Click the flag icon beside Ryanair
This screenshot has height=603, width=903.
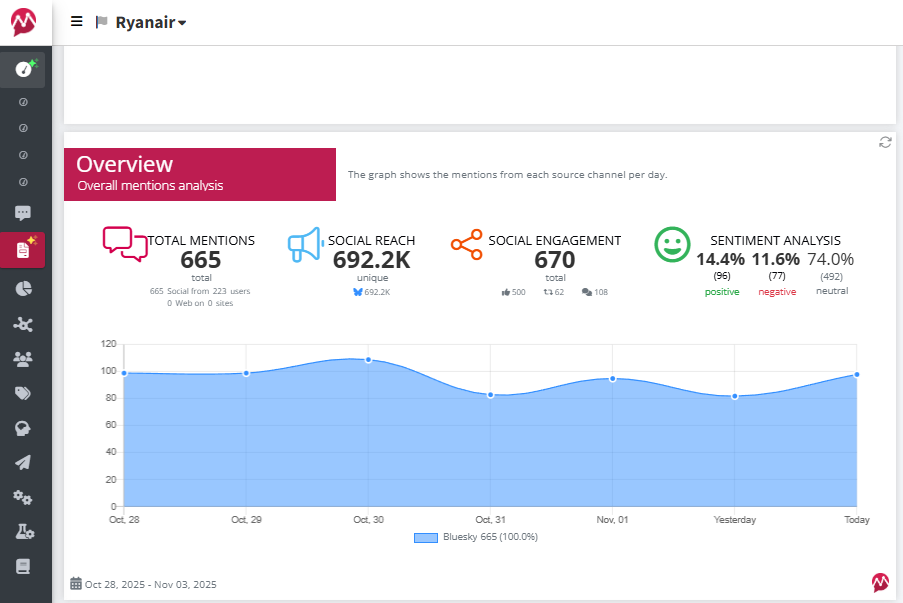click(x=101, y=22)
